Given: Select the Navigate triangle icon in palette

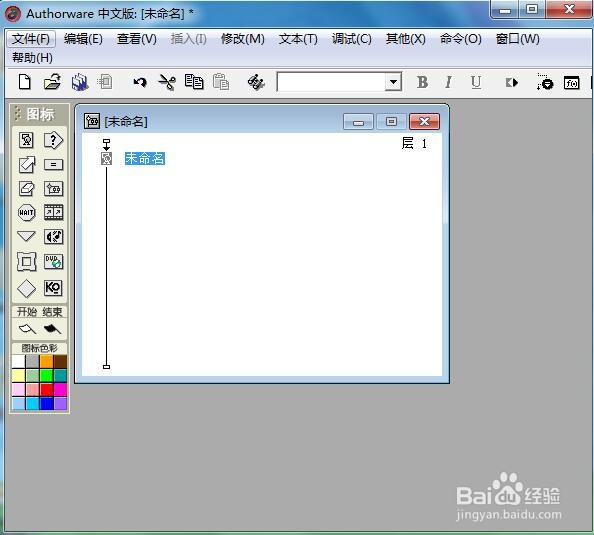Looking at the screenshot, I should pos(26,236).
